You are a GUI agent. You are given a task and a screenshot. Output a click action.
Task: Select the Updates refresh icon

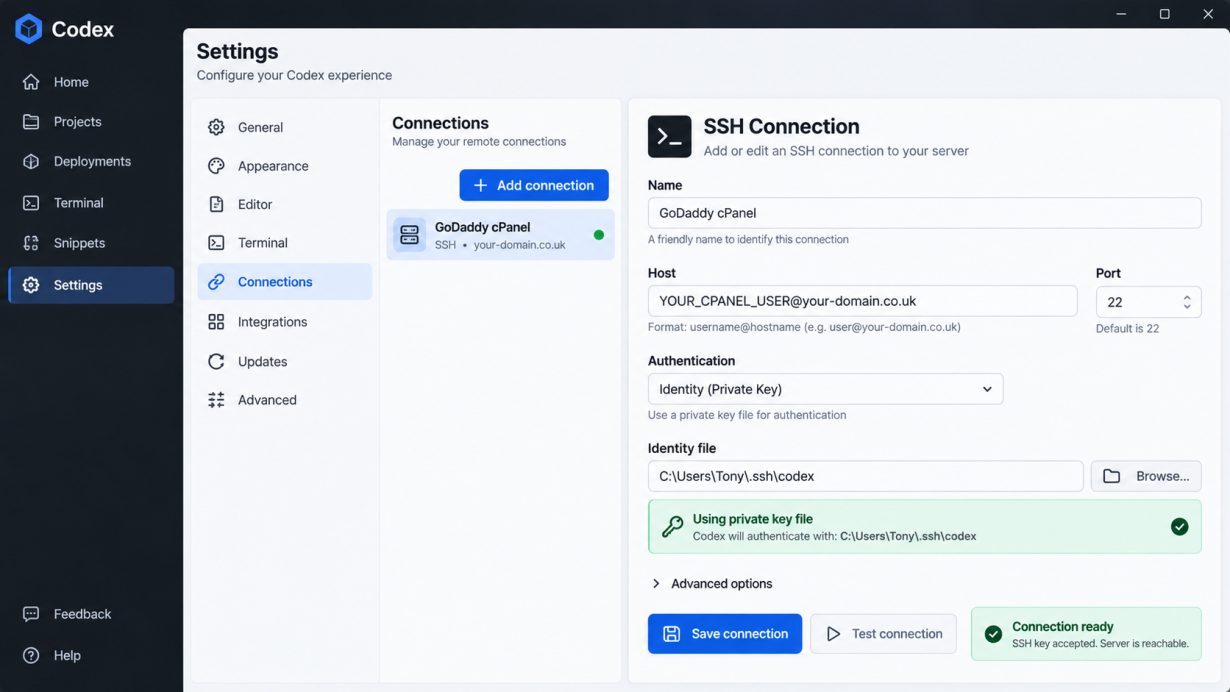pyautogui.click(x=216, y=362)
